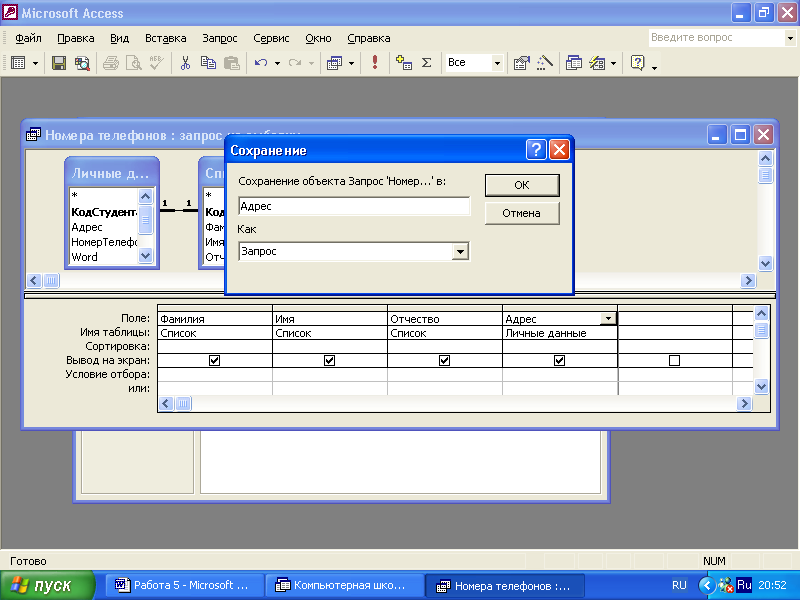Click the Copy toolbar icon
Screen dimensions: 800x600
[208, 63]
